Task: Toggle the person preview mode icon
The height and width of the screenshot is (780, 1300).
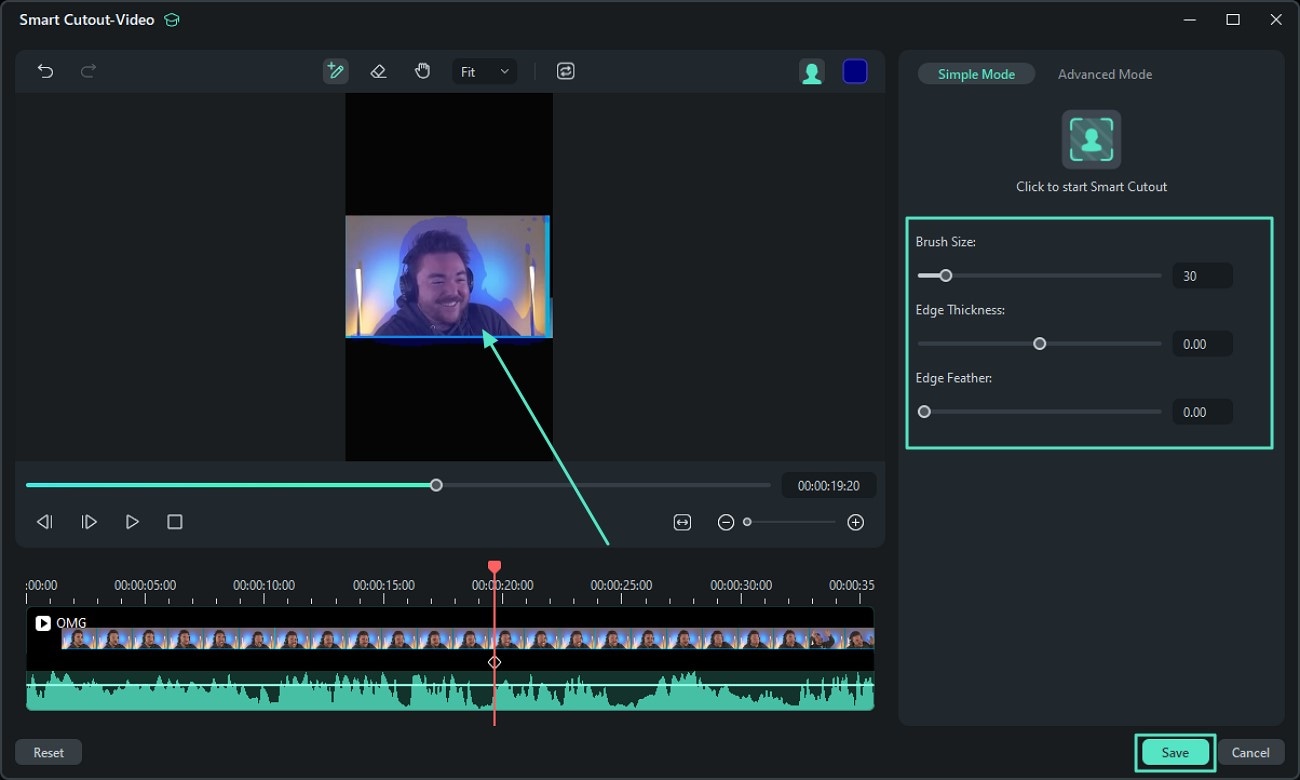Action: pyautogui.click(x=812, y=72)
